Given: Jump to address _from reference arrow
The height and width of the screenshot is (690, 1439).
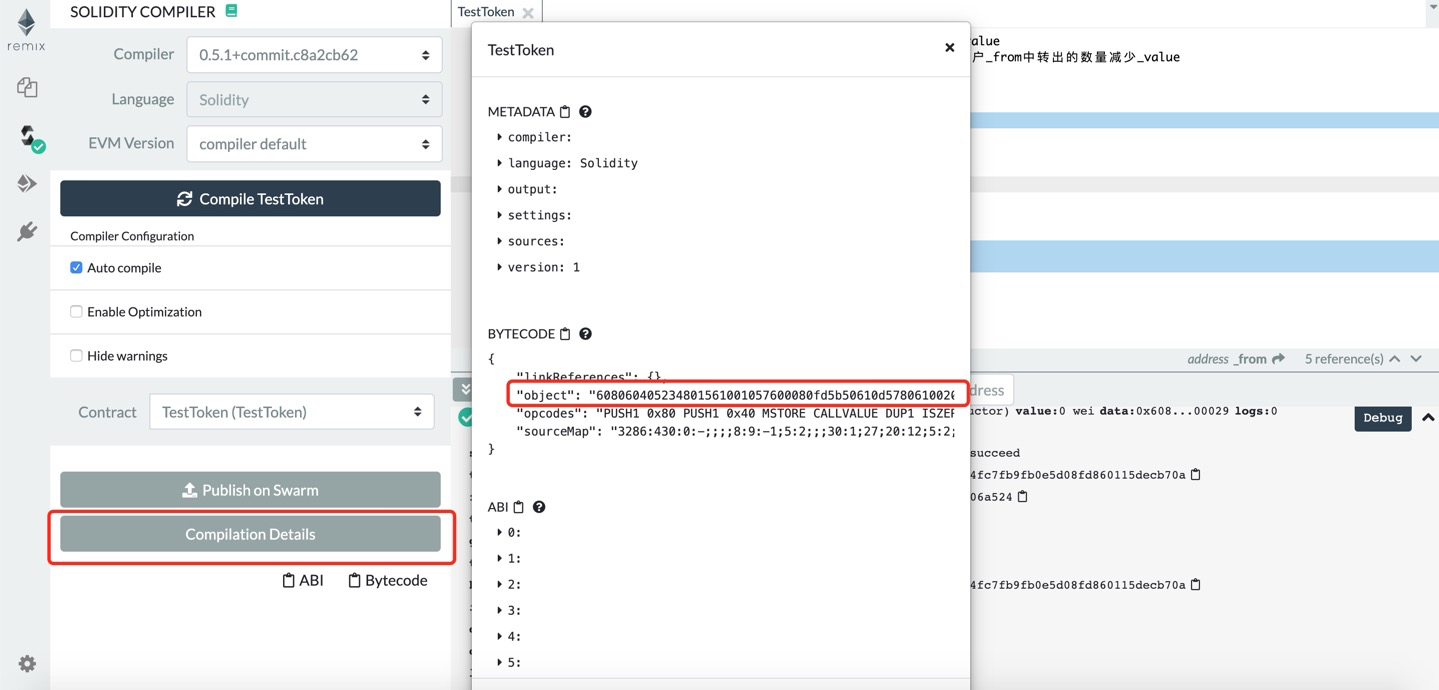Looking at the screenshot, I should pos(1278,359).
